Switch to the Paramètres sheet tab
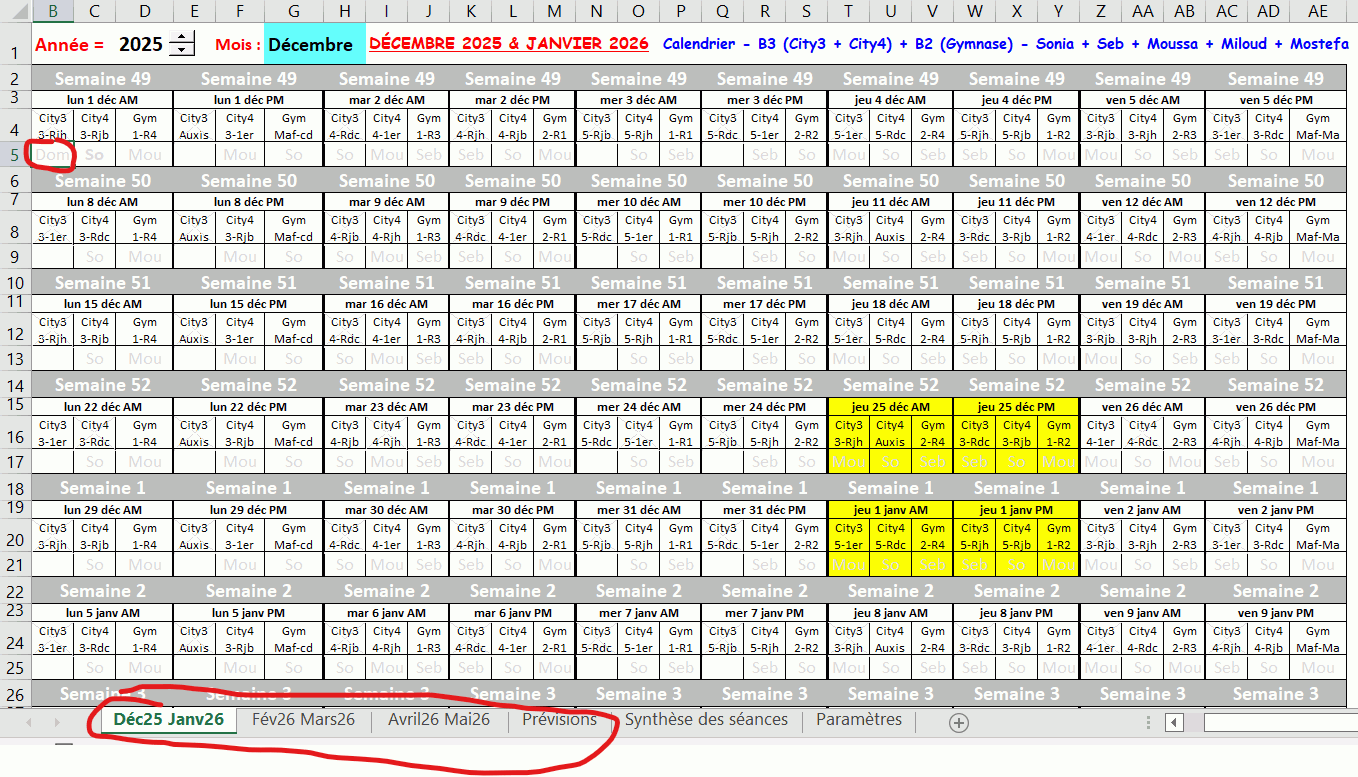The image size is (1358, 777). tap(859, 720)
